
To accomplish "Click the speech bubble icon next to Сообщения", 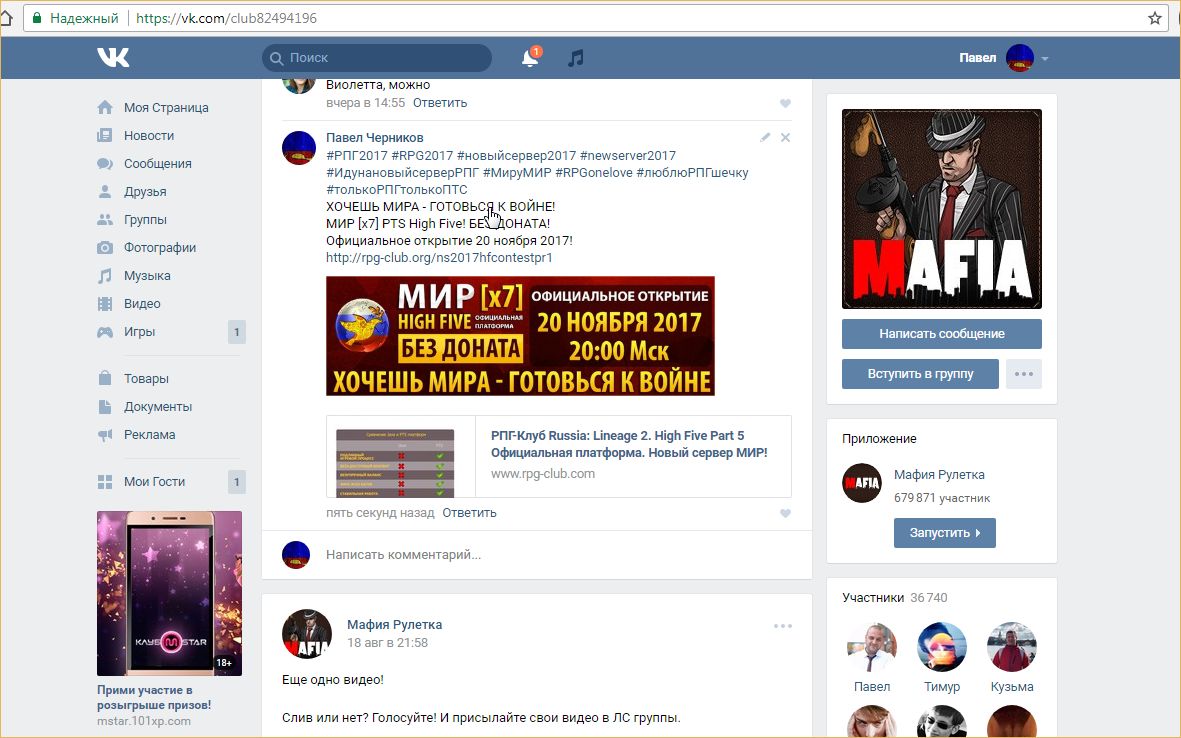I will tap(105, 163).
